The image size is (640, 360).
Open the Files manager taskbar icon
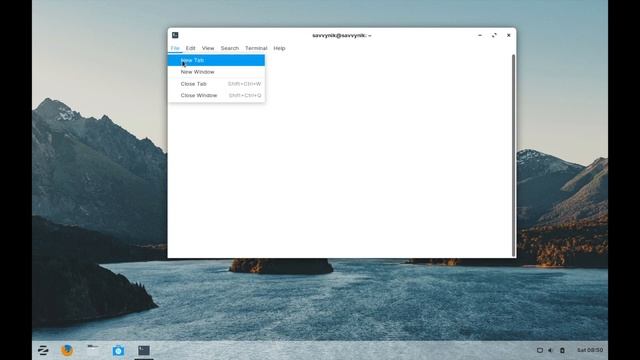tap(93, 350)
